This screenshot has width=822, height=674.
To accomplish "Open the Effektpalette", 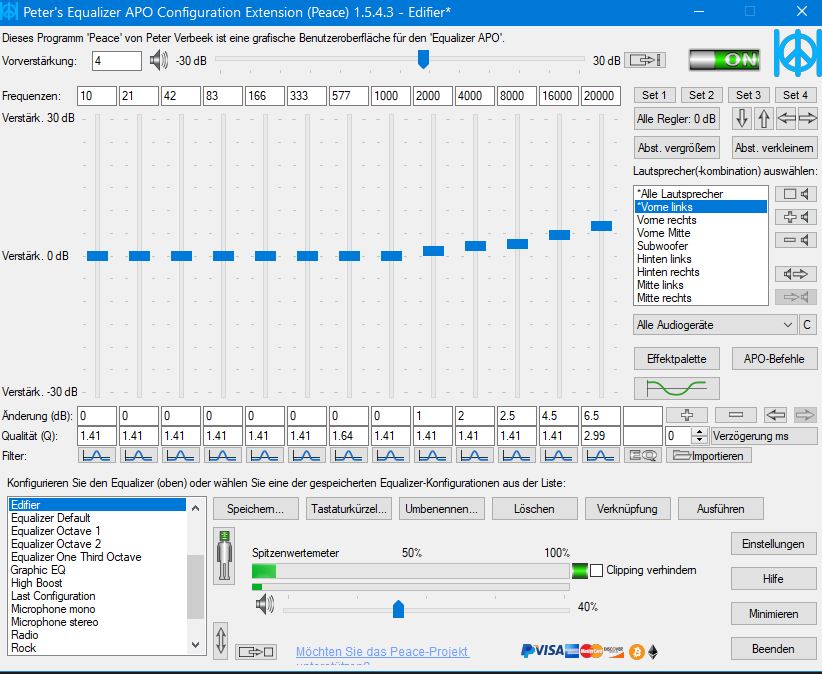I will pyautogui.click(x=676, y=359).
